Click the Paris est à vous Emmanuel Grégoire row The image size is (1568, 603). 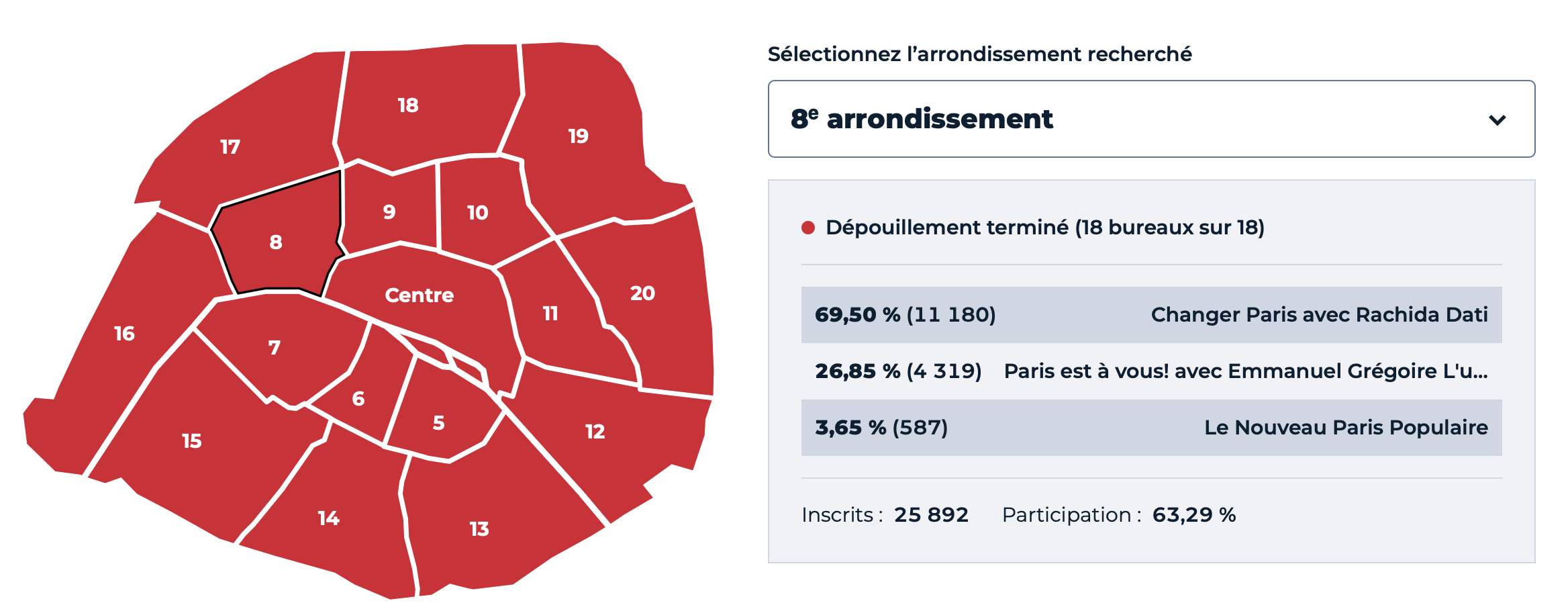tap(1151, 371)
